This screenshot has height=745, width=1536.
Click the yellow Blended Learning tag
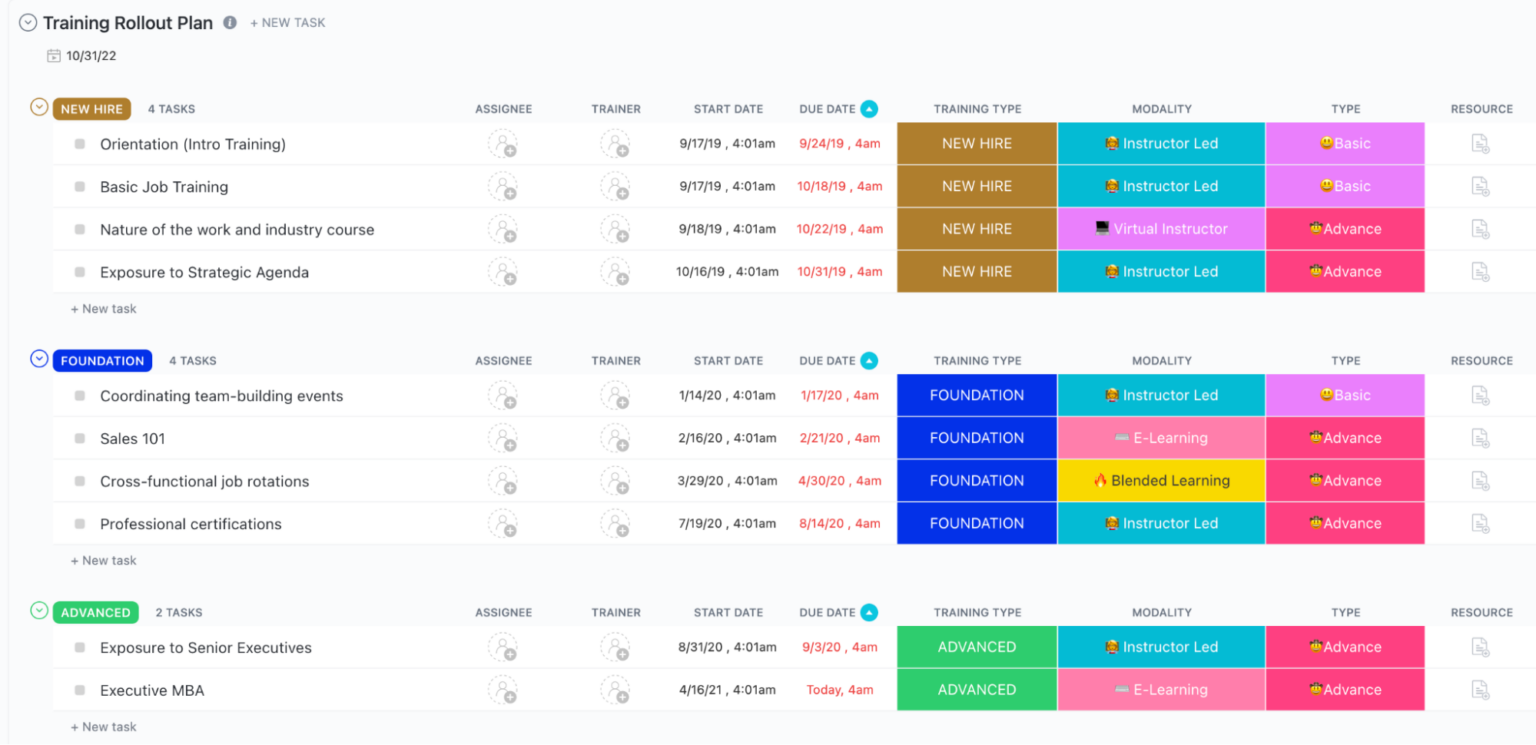(x=1160, y=481)
